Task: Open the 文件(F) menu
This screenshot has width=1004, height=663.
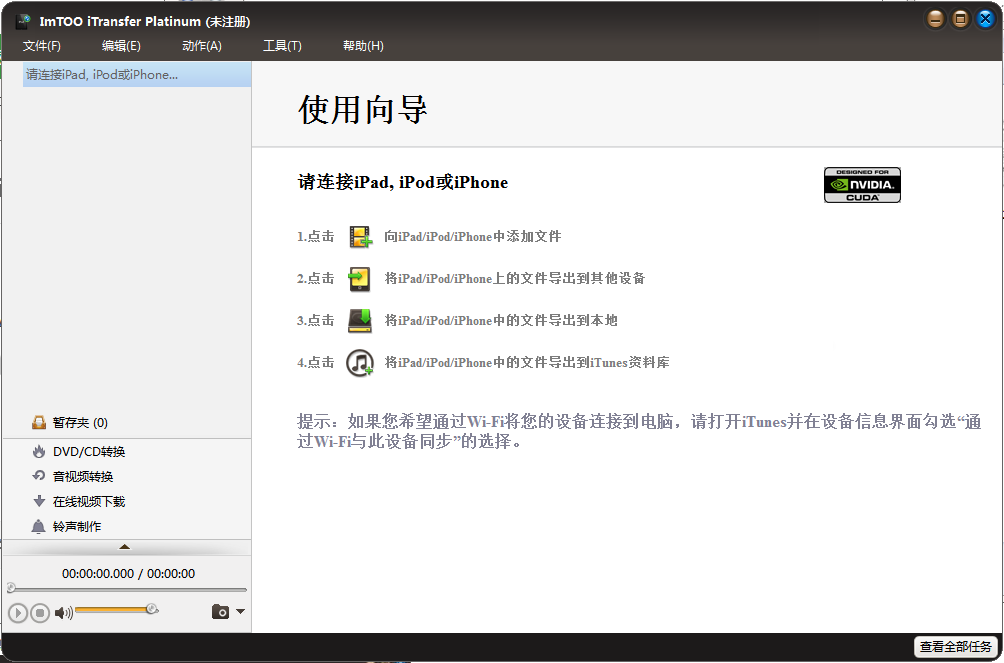Action: point(42,46)
